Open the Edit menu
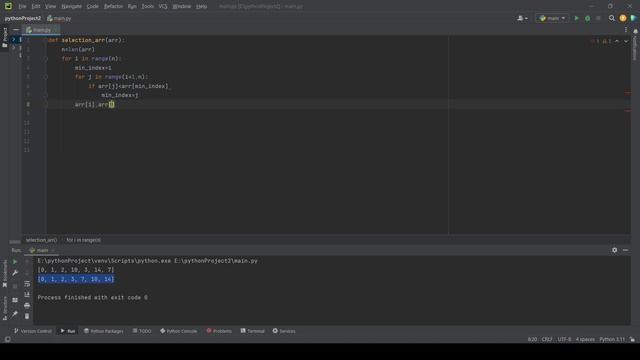 36,7
